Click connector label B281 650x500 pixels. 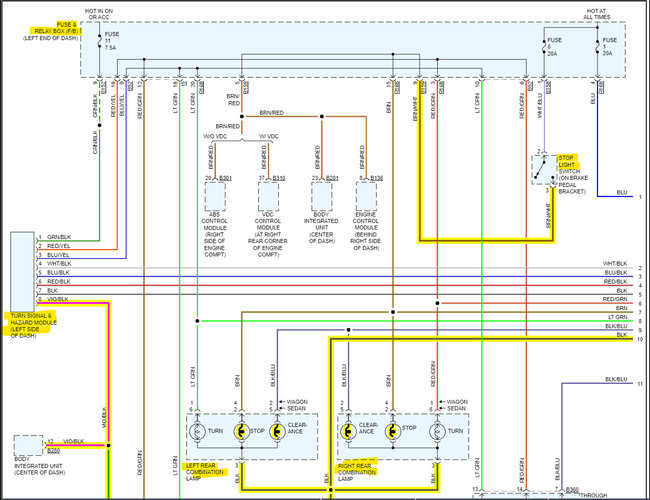click(332, 178)
